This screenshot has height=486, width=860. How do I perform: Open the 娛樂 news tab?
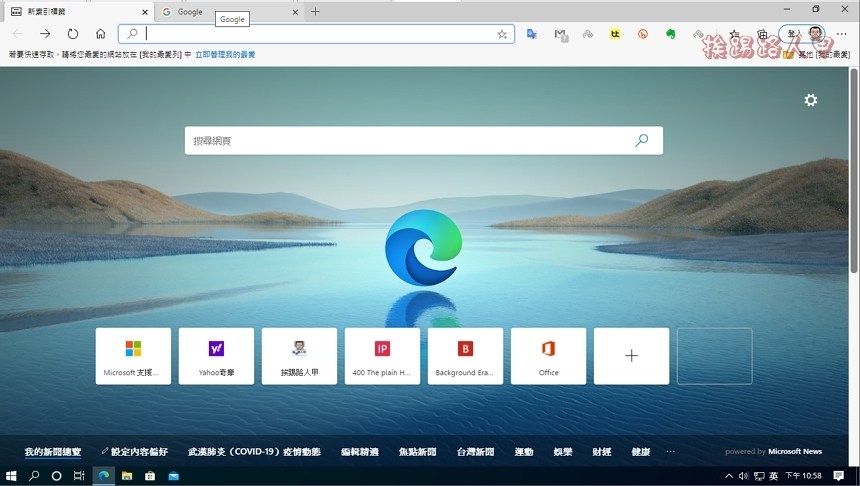(x=563, y=452)
